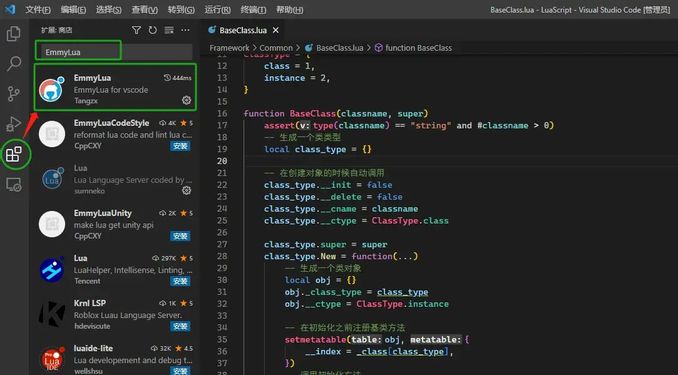678x375 pixels.
Task: Click the Tencent publisher name
Action: tap(87, 281)
